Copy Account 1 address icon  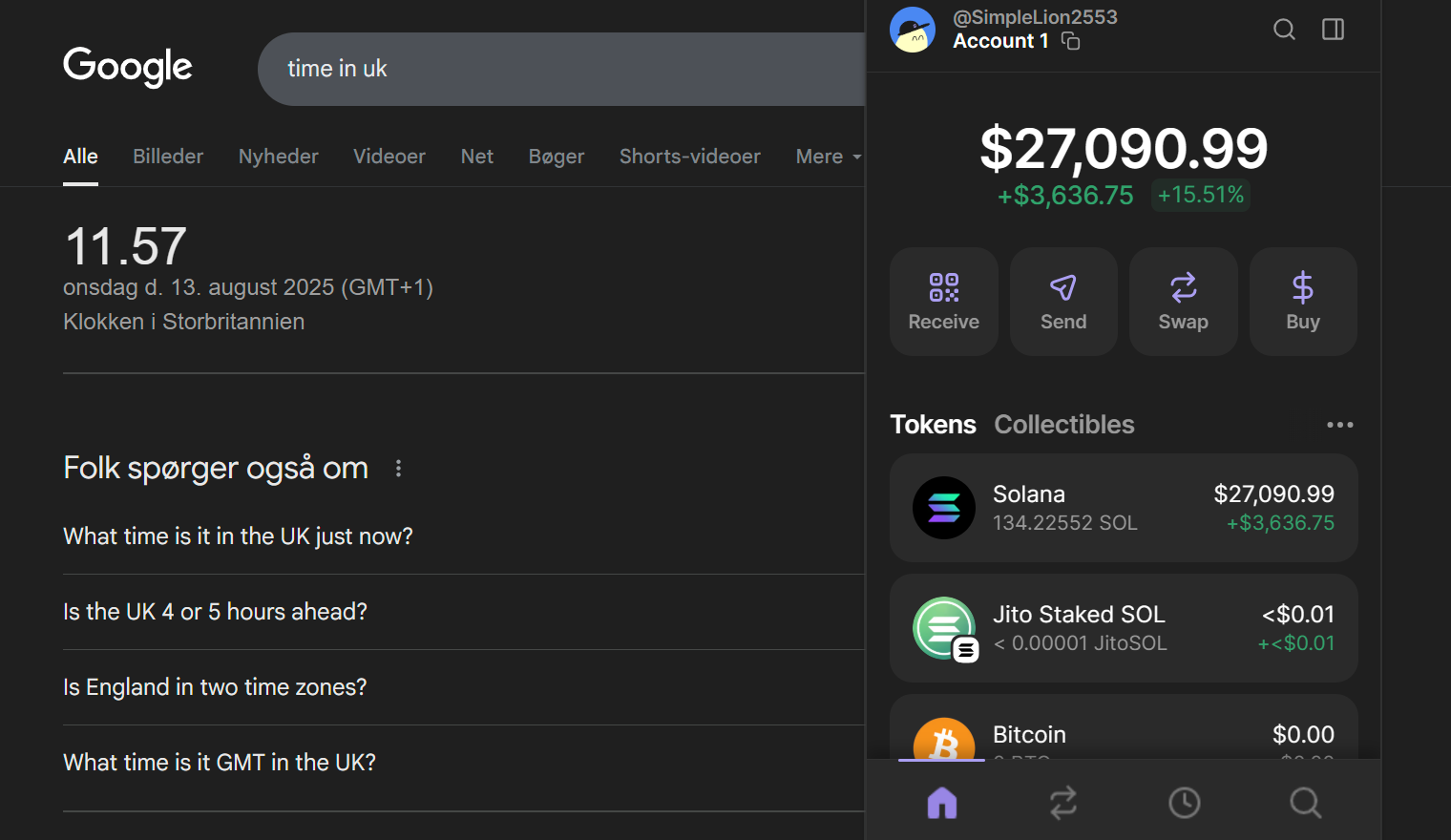tap(1071, 41)
